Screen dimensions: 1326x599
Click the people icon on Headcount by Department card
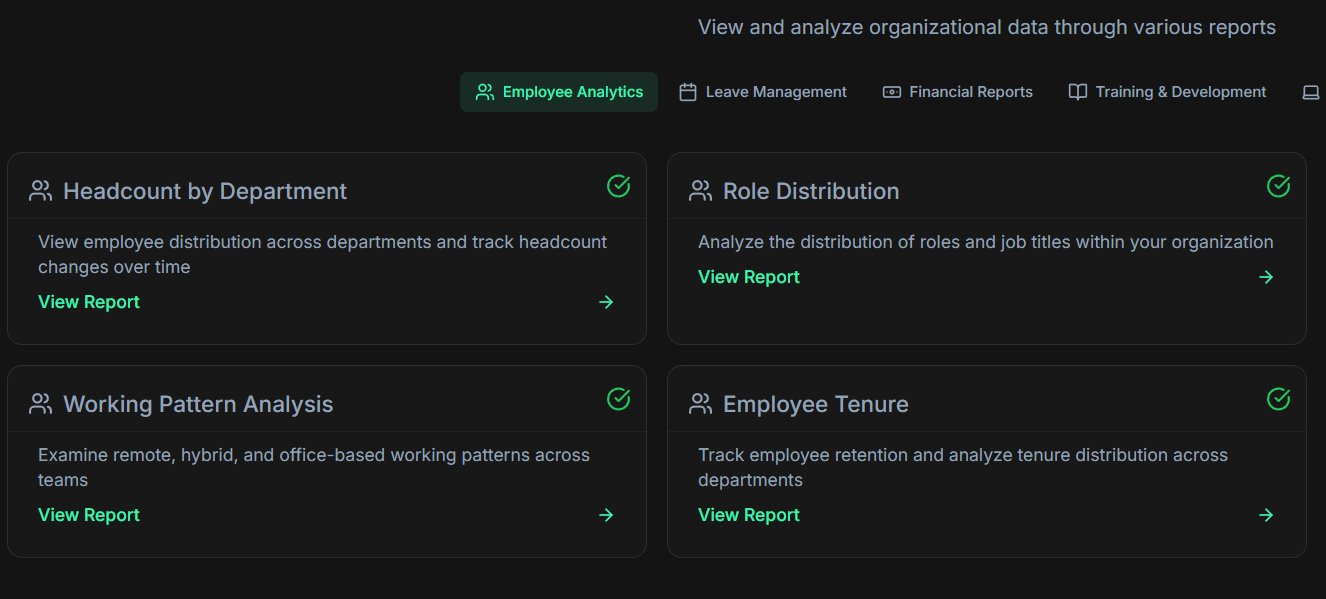[x=40, y=188]
